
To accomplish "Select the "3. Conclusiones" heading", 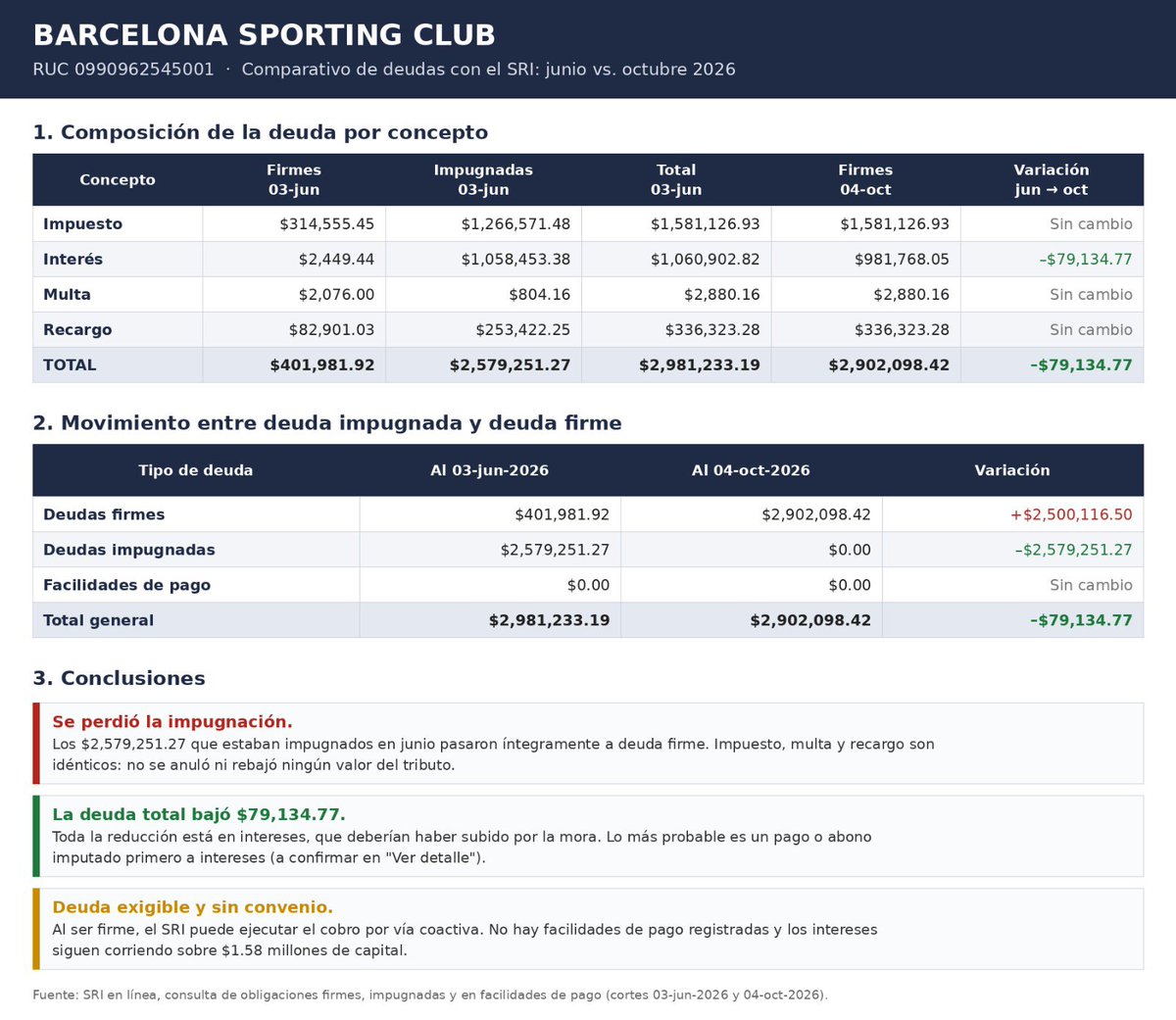I will [120, 679].
